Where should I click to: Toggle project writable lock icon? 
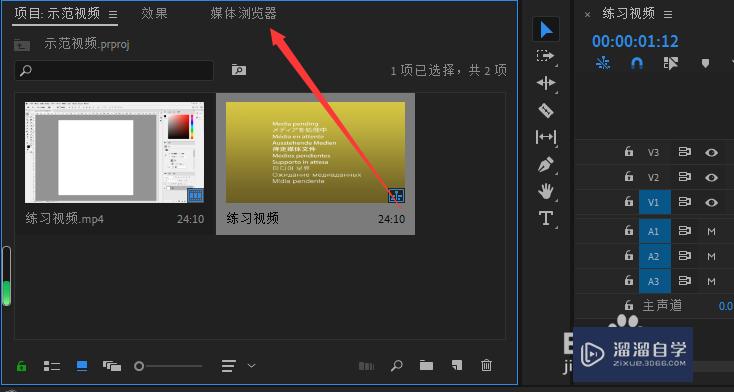[22, 366]
